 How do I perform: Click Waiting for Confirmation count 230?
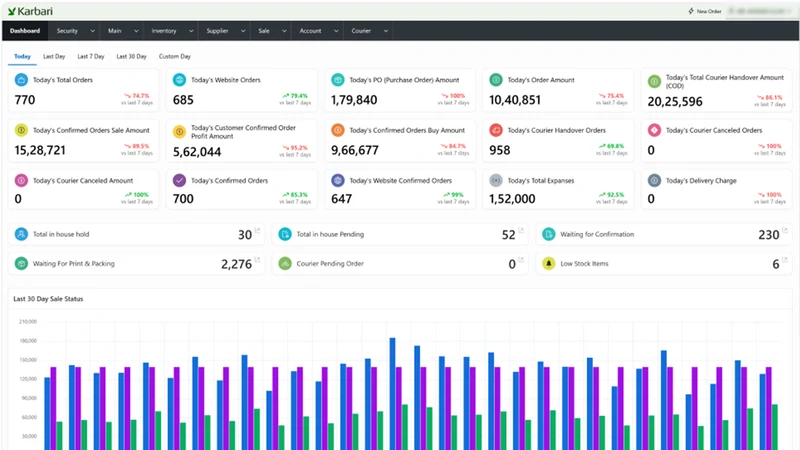click(x=768, y=235)
